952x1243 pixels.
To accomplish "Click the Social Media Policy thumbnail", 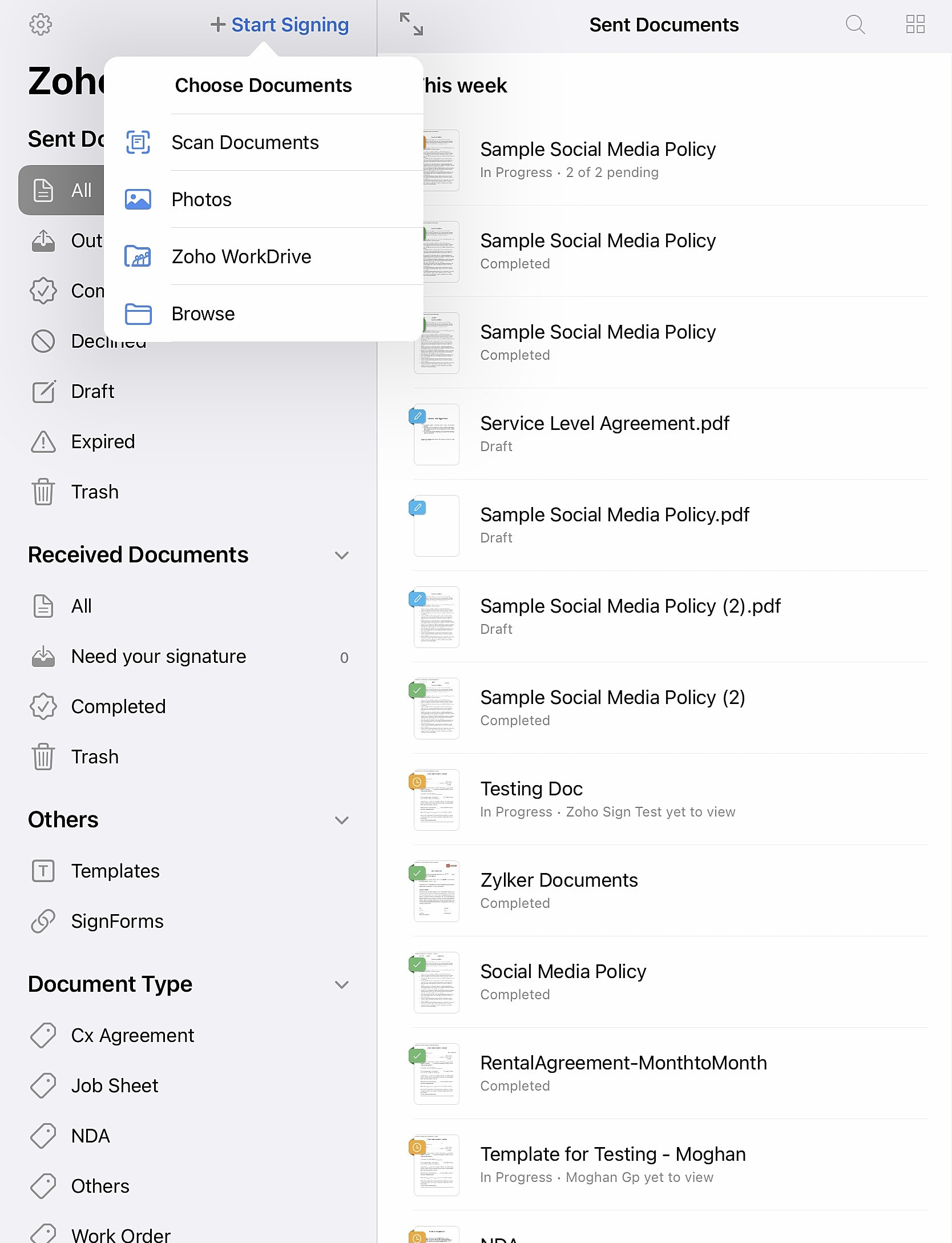I will [x=437, y=983].
